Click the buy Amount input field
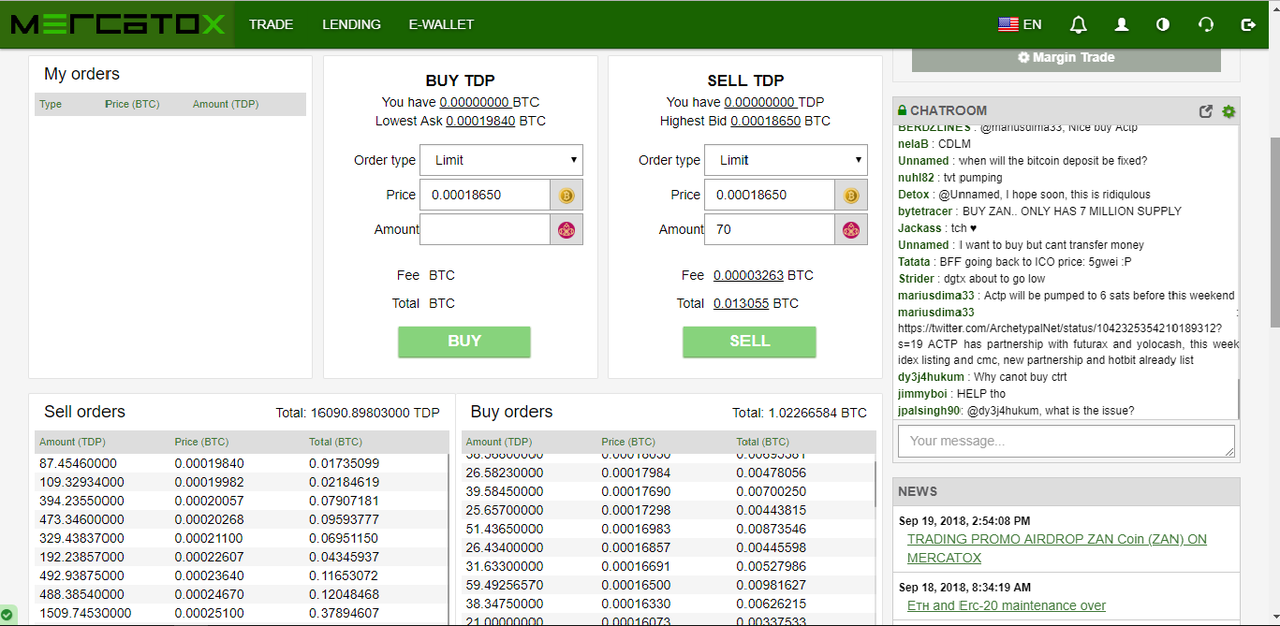1280x626 pixels. [x=485, y=229]
